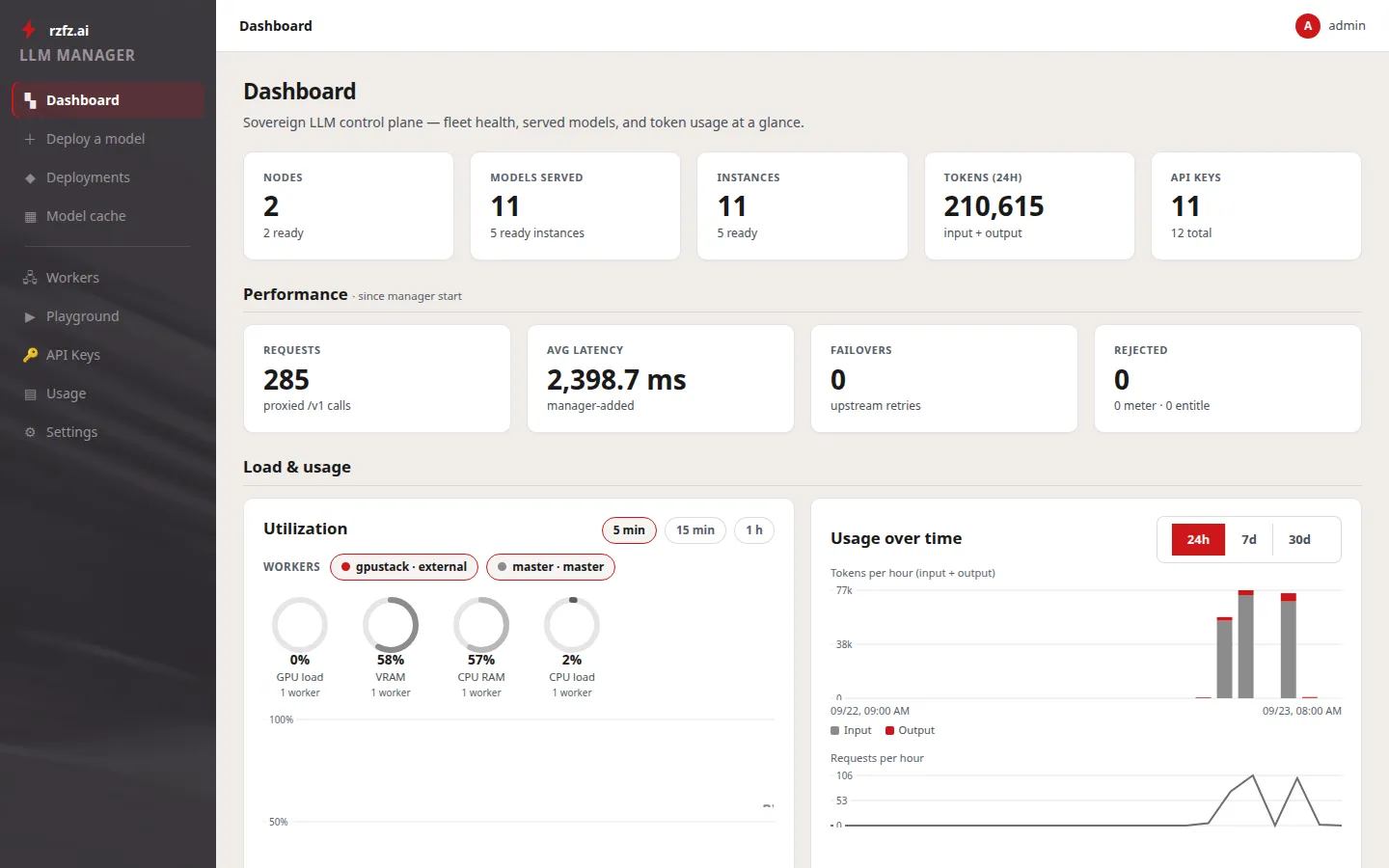Click "0 meter · 0 entitle" rejected text

(1161, 406)
